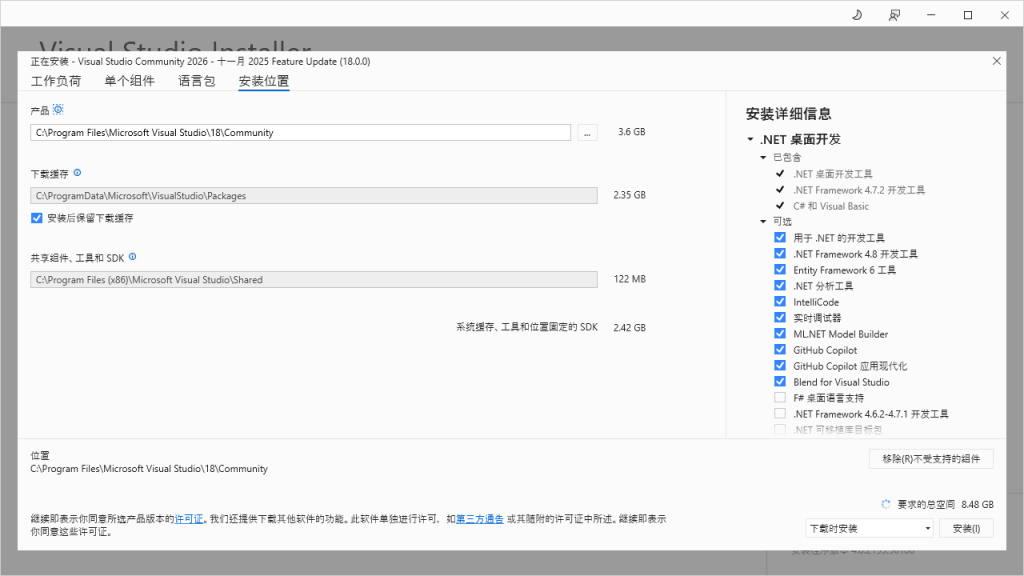Open the 语言包 tab
Screen dimensions: 1024x576
(x=196, y=81)
